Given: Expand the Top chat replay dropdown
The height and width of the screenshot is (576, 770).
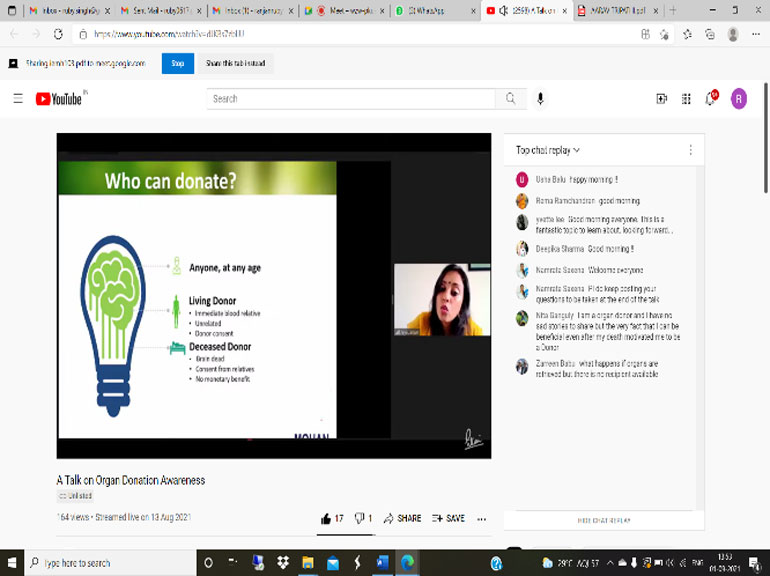Looking at the screenshot, I should (x=548, y=150).
